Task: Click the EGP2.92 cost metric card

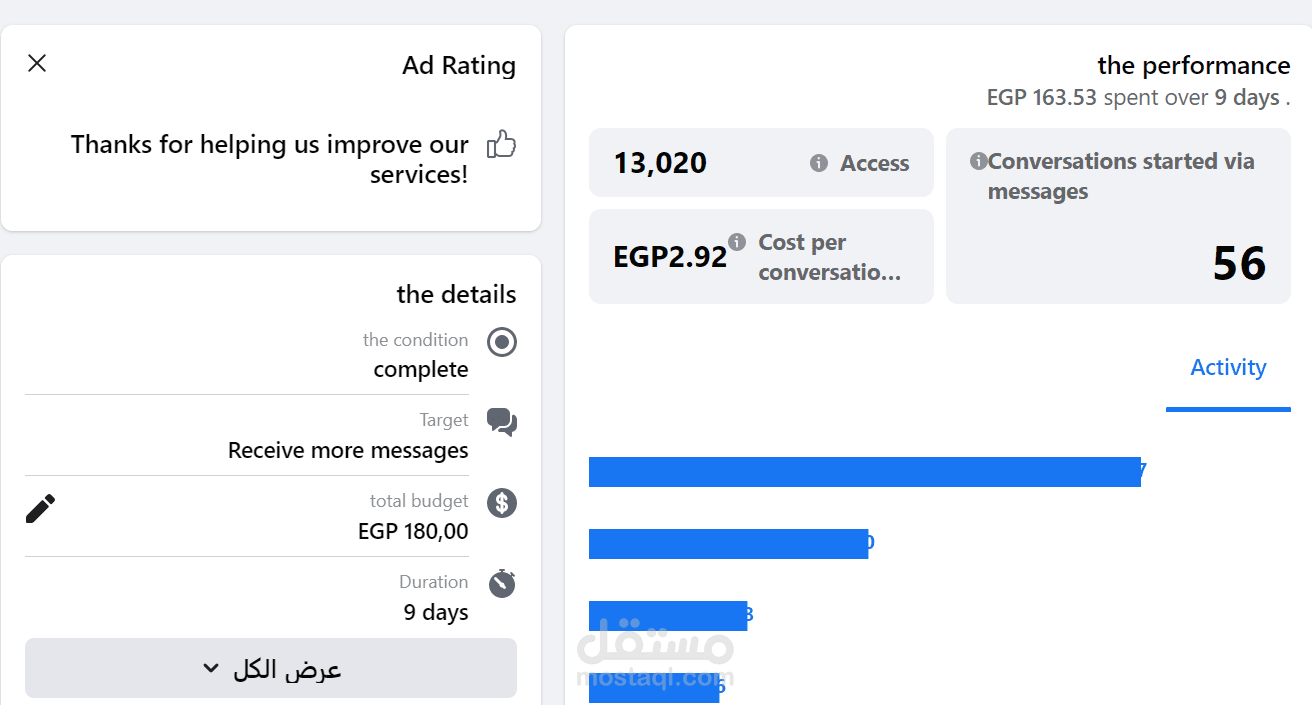Action: coord(761,256)
